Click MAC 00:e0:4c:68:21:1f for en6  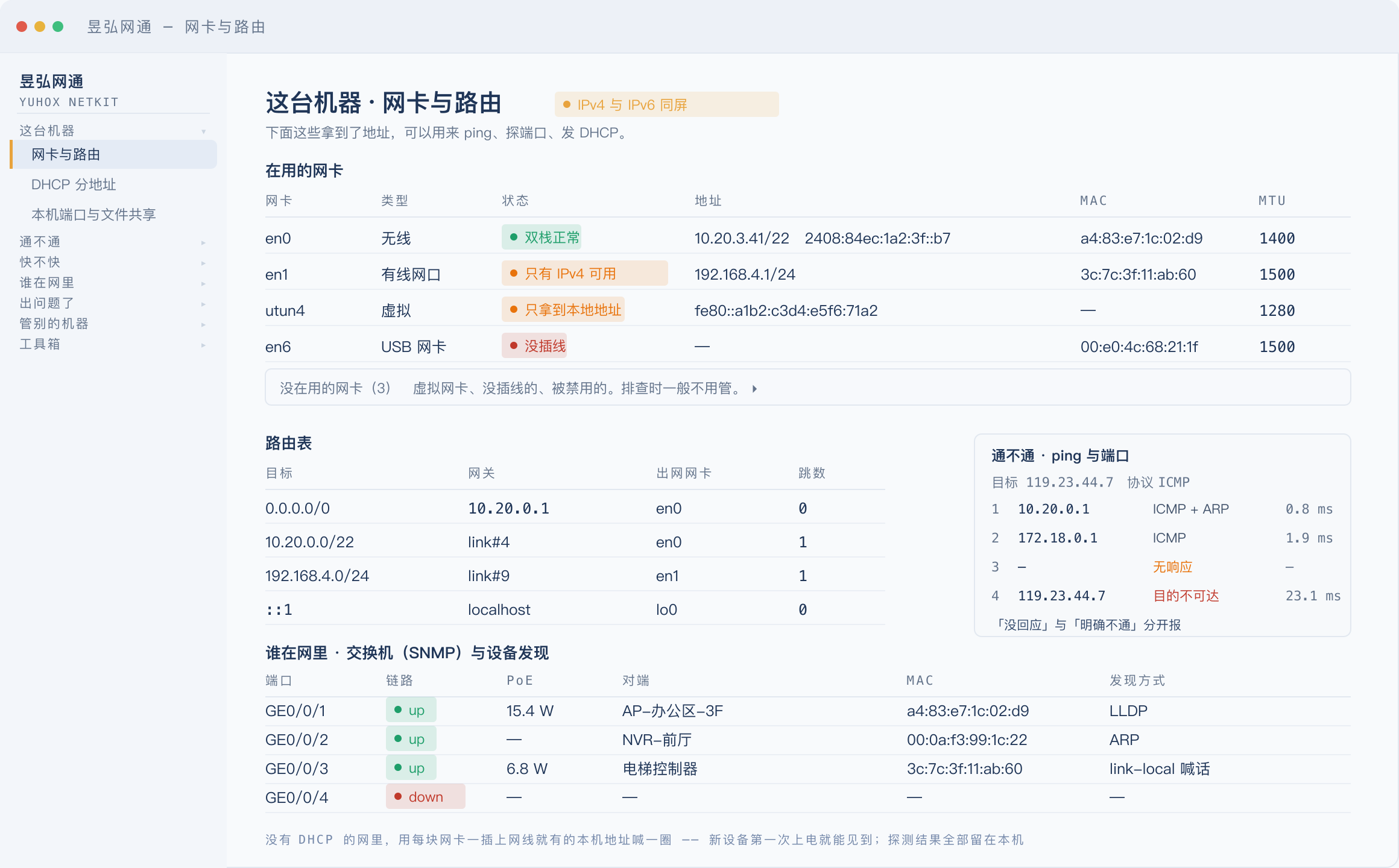point(1139,347)
